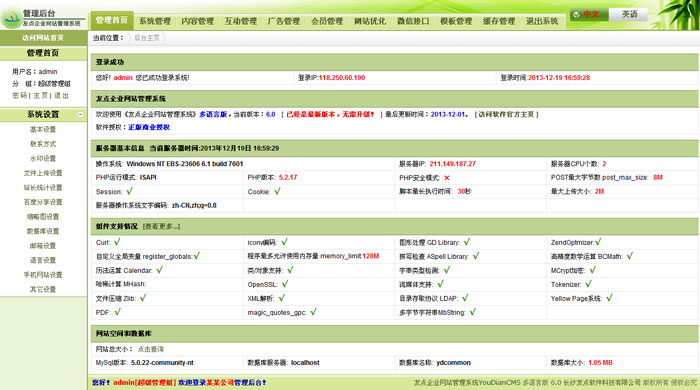Click the 后台主页 breadcrumb
This screenshot has width=700, height=390.
[146, 38]
